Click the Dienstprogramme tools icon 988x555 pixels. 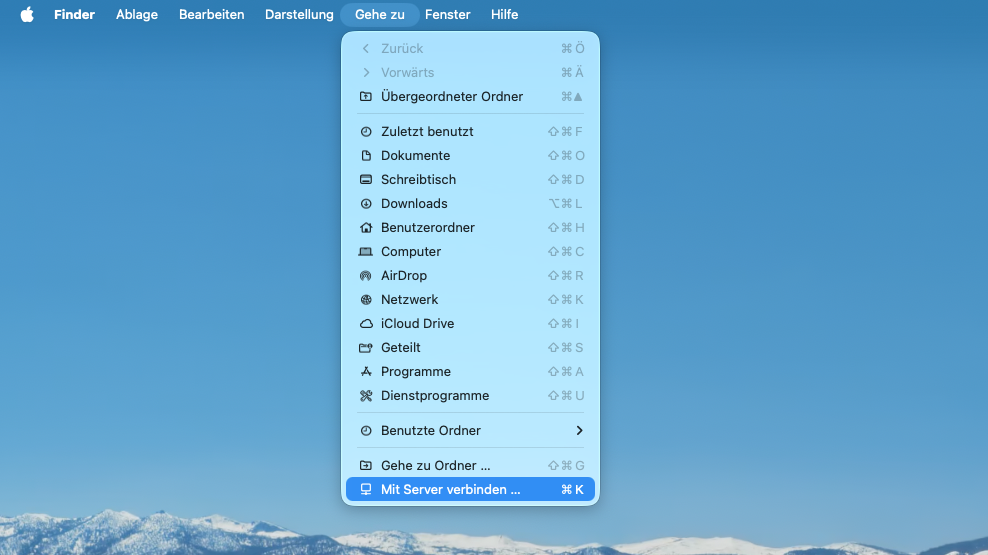[365, 396]
